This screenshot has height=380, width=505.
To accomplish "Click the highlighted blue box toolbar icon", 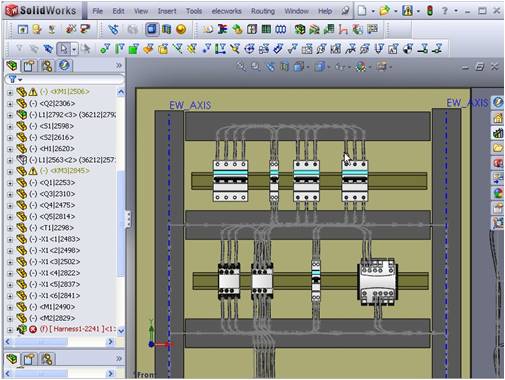I will [x=152, y=29].
